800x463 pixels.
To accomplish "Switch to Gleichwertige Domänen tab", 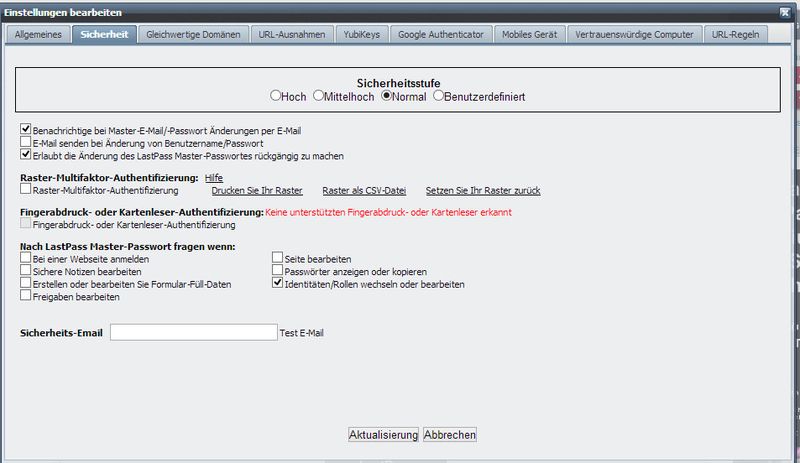I will click(193, 35).
